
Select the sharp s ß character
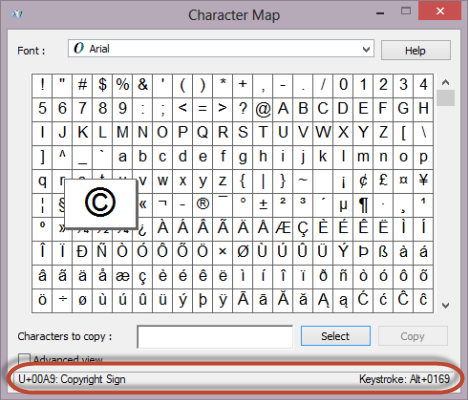383,252
